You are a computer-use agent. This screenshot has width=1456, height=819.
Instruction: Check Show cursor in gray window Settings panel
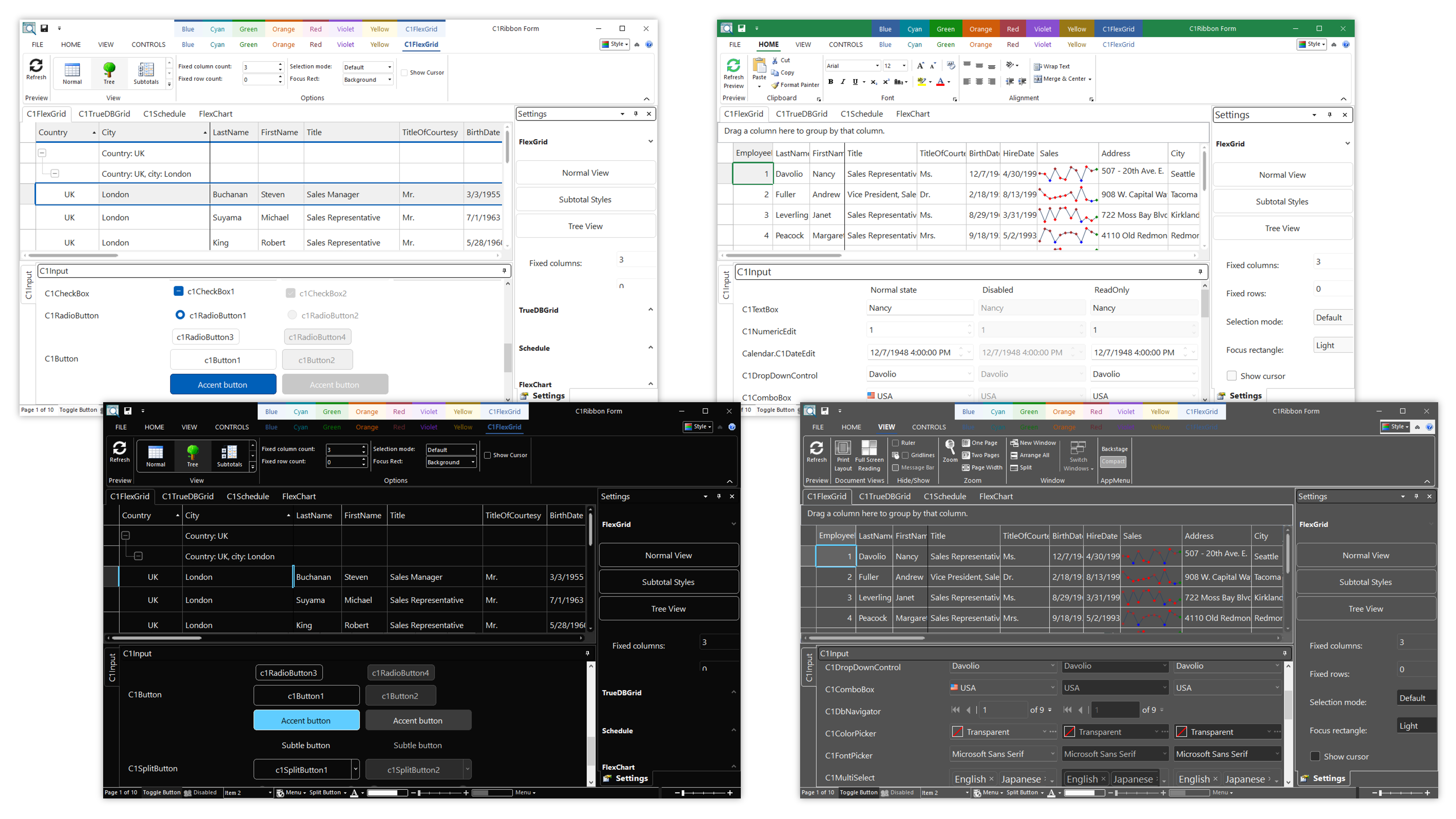pos(1315,756)
